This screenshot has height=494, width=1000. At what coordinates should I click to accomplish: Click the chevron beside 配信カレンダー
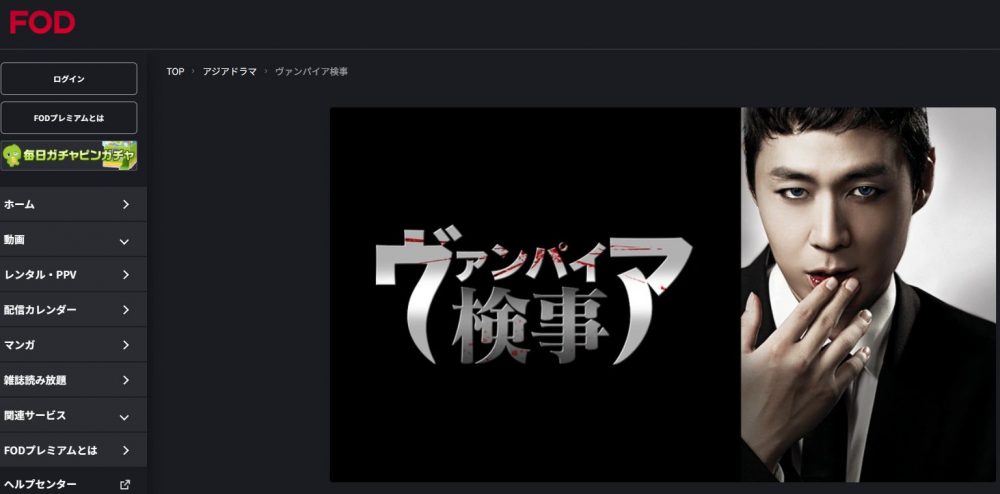pyautogui.click(x=126, y=310)
